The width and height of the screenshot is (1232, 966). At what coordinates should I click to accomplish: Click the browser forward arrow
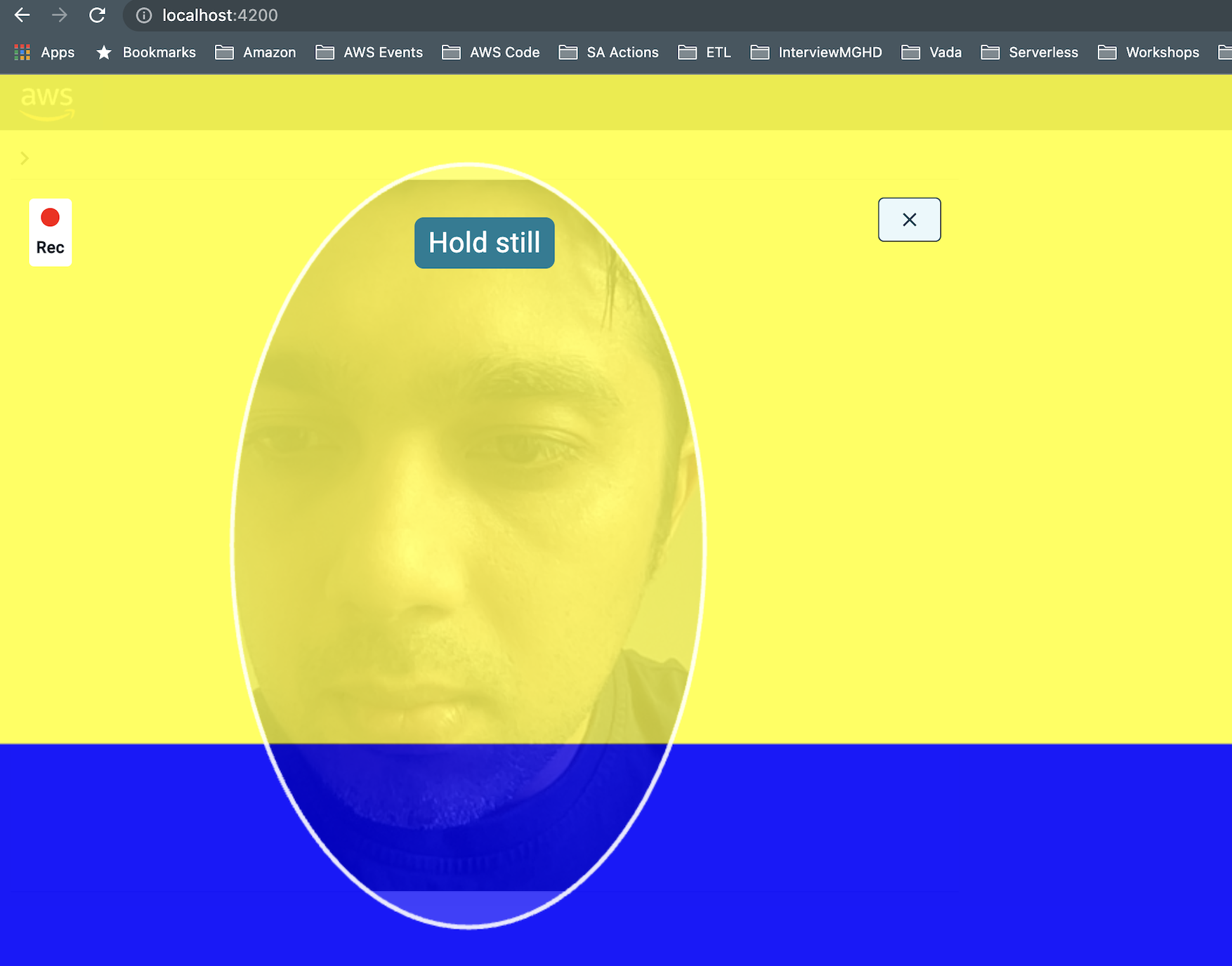(x=60, y=15)
